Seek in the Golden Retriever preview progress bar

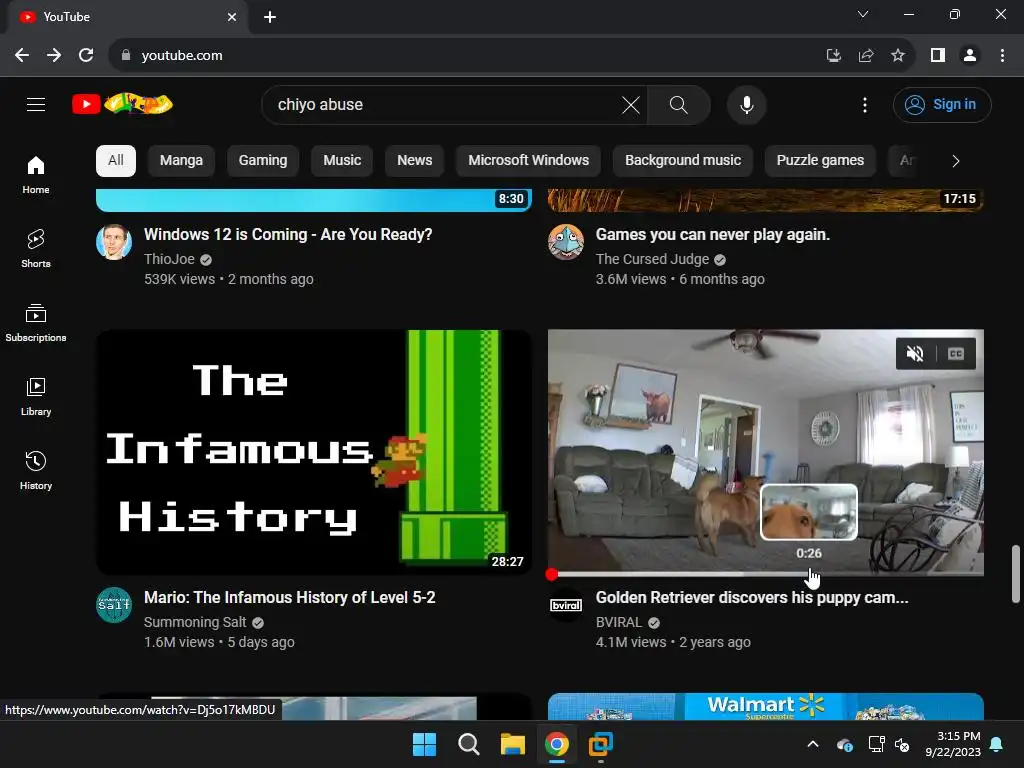click(x=766, y=574)
